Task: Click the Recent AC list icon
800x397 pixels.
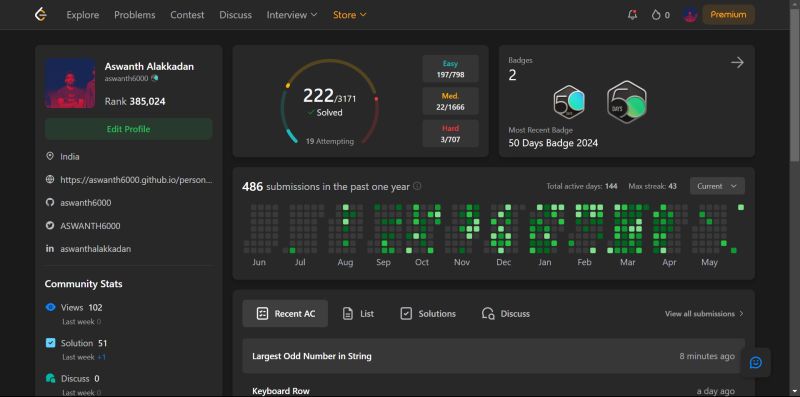Action: click(x=262, y=313)
